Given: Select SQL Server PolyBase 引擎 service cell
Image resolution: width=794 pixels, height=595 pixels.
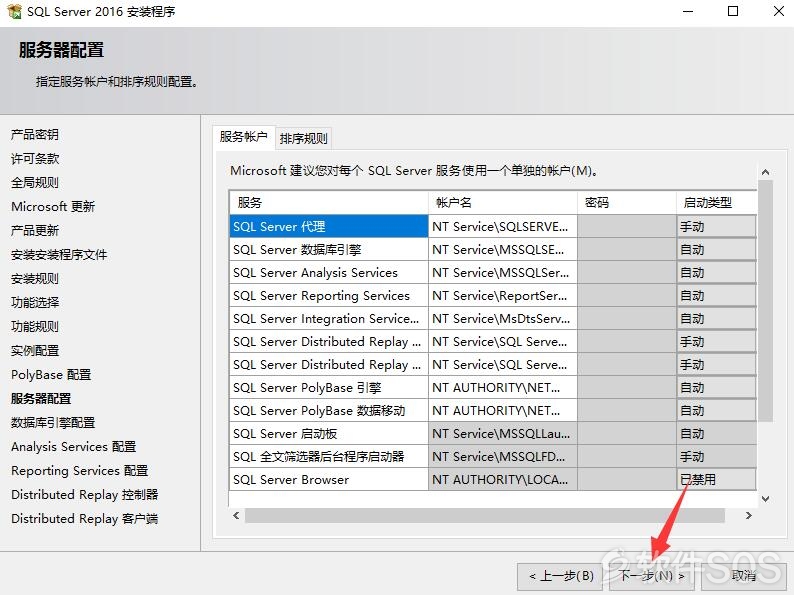Looking at the screenshot, I should point(329,388).
